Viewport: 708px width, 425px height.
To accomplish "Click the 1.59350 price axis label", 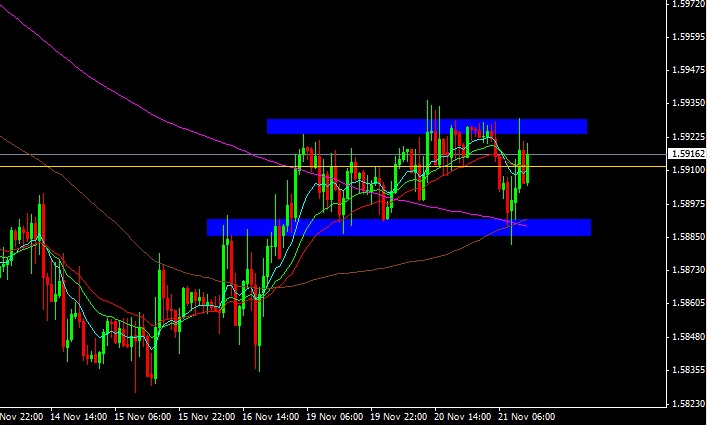I will point(688,103).
